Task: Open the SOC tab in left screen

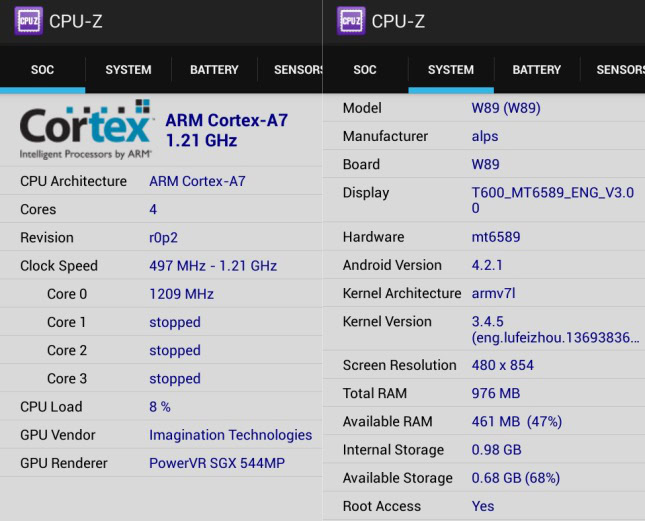Action: click(x=42, y=70)
